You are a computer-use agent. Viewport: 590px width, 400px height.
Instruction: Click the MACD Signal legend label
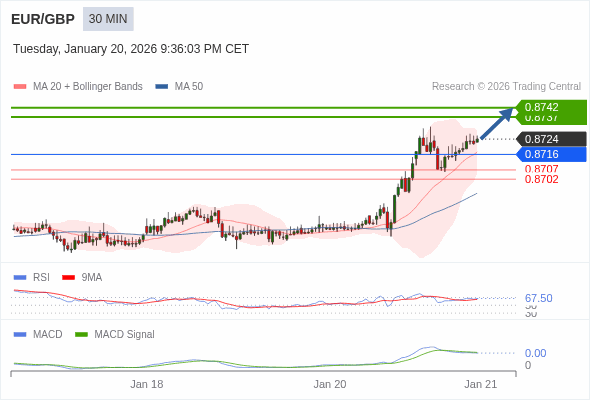point(125,335)
